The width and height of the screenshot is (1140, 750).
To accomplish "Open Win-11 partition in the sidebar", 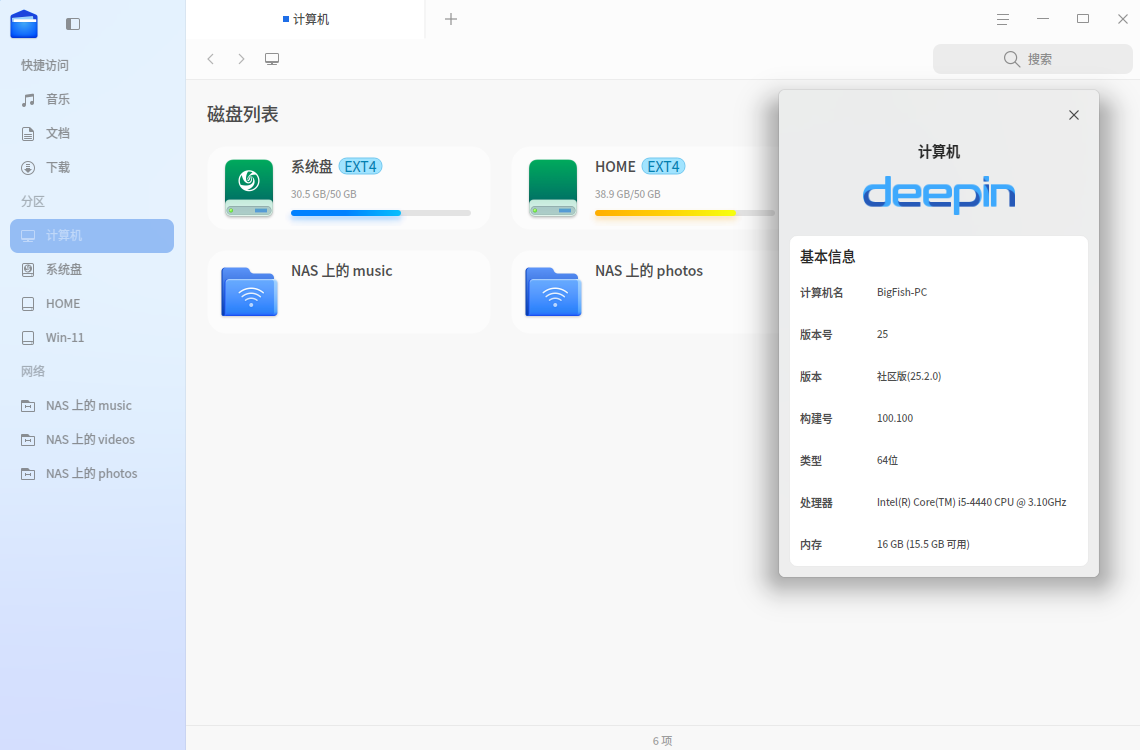I will (92, 338).
